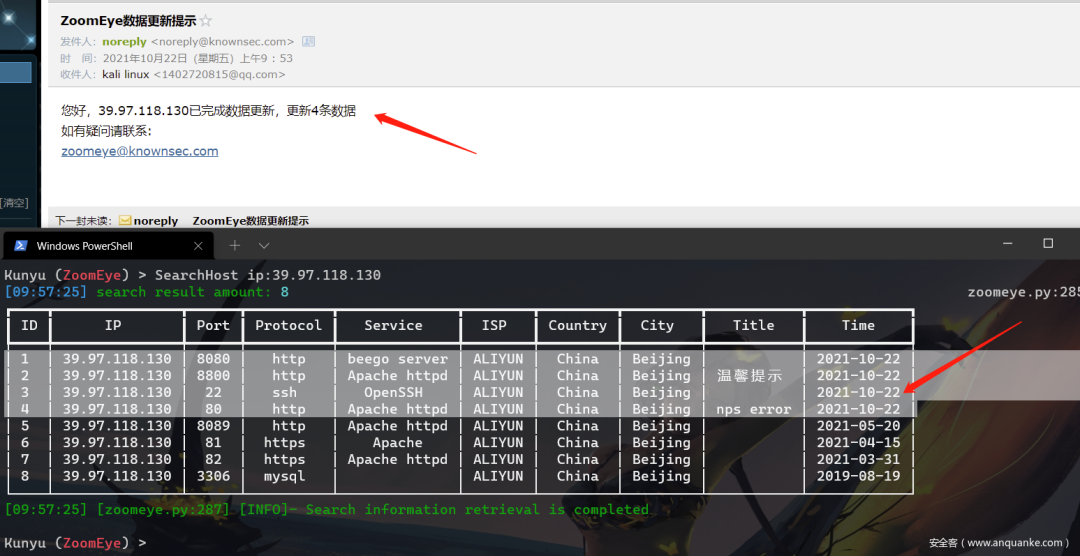
Task: Click the ID column header
Action: click(30, 325)
